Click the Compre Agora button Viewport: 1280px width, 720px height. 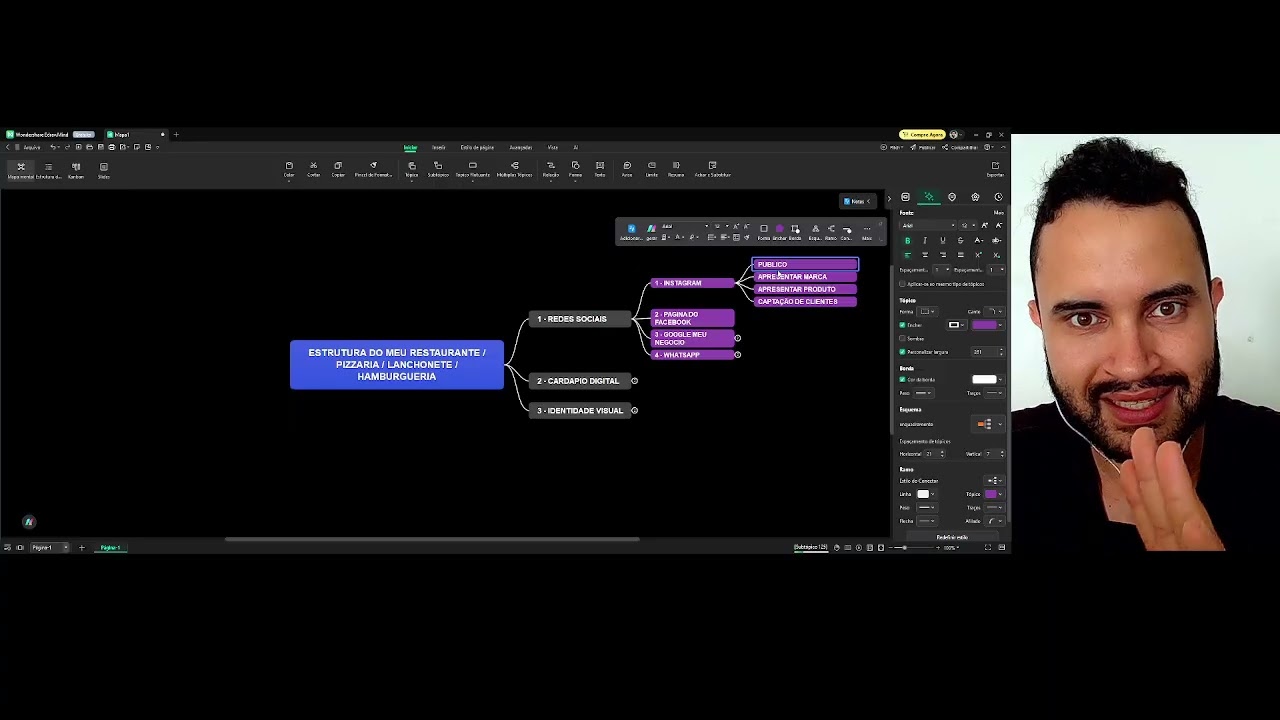(x=922, y=135)
